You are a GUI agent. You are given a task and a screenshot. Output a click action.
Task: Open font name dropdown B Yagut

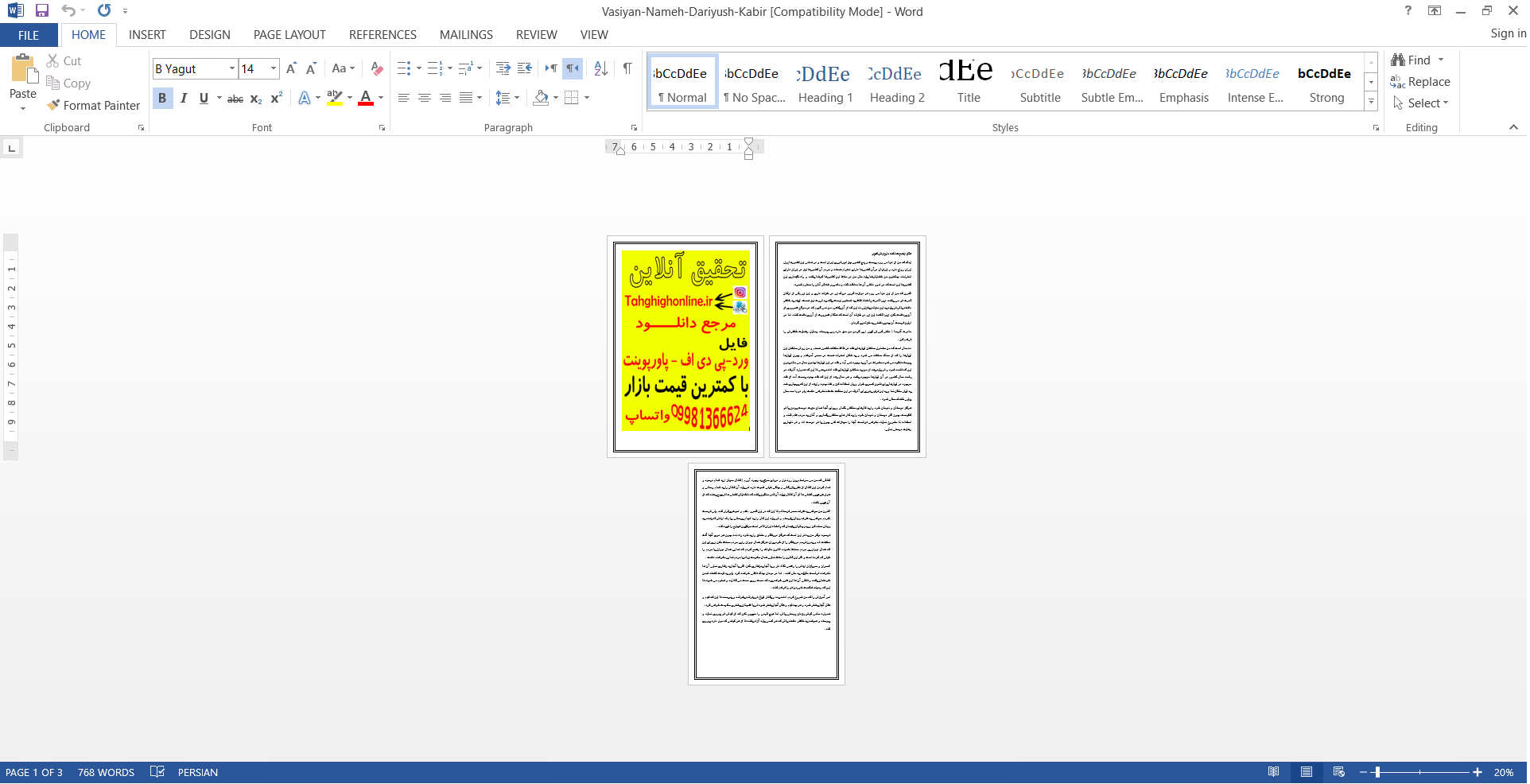(x=232, y=68)
